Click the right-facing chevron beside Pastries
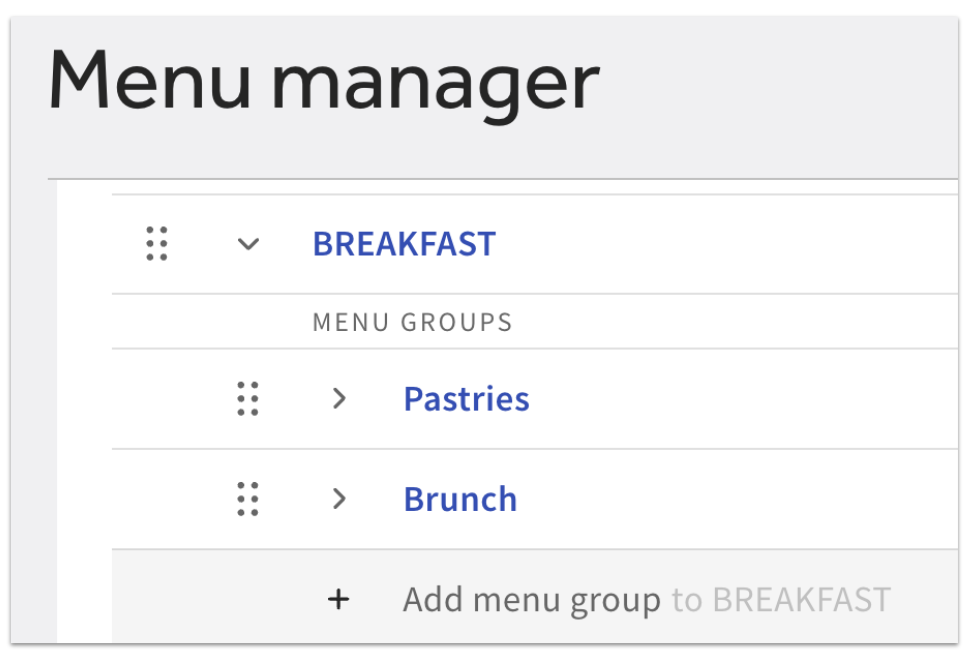 [339, 399]
